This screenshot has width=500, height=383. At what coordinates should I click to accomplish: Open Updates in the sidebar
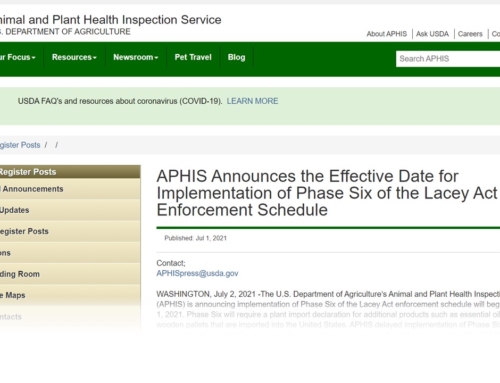[x=70, y=210]
